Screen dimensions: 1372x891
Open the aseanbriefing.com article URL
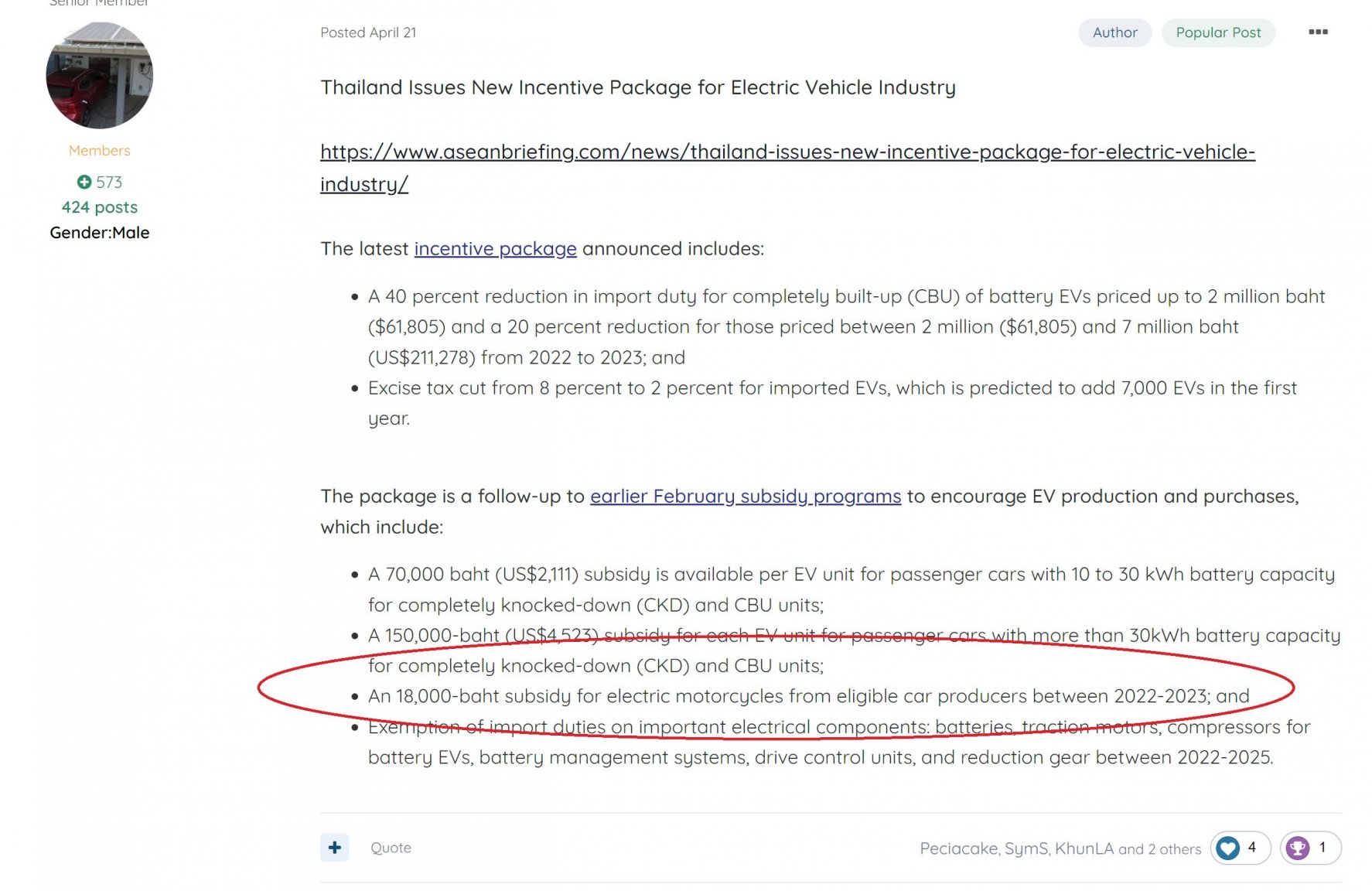(787, 167)
